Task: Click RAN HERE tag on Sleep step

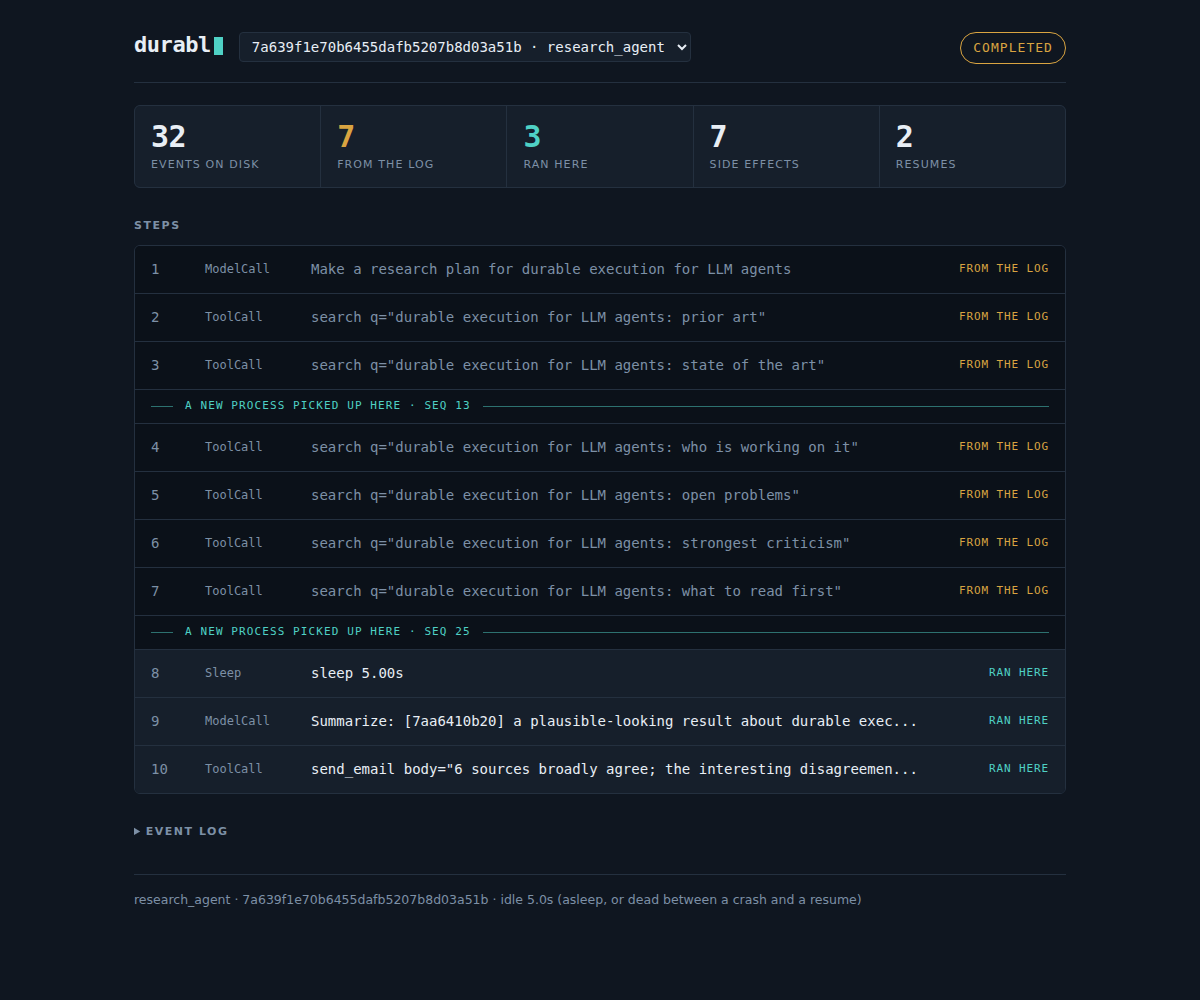Action: 1019,672
